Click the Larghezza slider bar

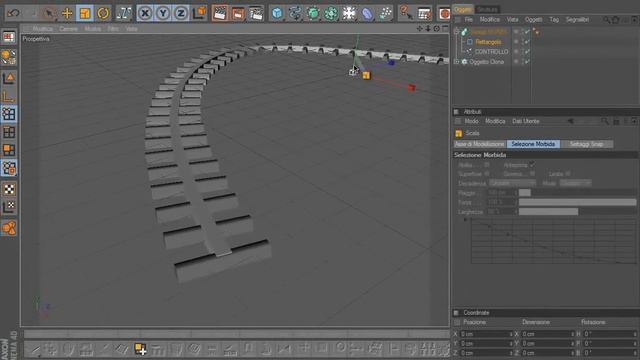tap(578, 212)
